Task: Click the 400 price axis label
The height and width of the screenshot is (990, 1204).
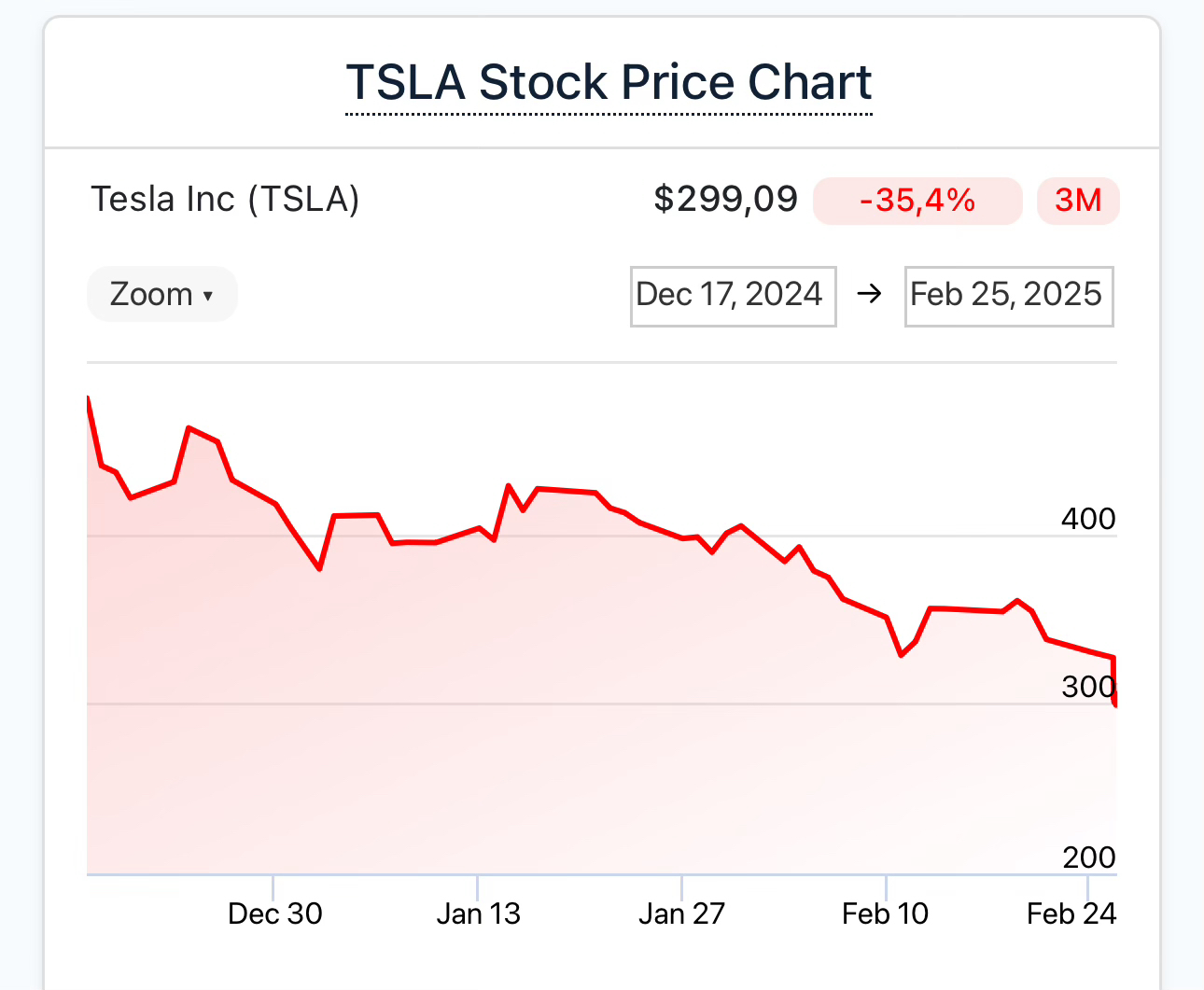Action: 1087,519
